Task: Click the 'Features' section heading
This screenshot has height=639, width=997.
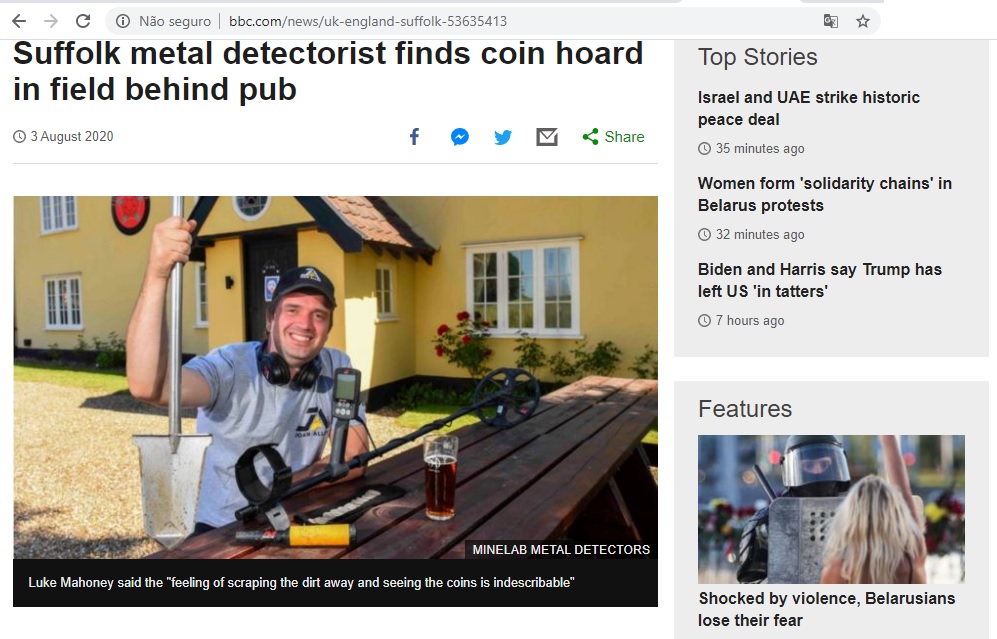Action: [x=745, y=409]
